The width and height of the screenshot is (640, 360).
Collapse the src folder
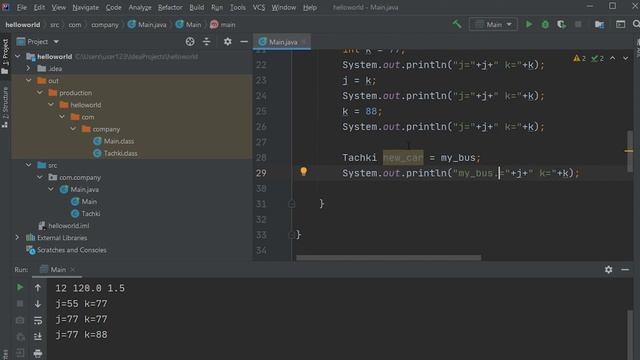tap(29, 165)
